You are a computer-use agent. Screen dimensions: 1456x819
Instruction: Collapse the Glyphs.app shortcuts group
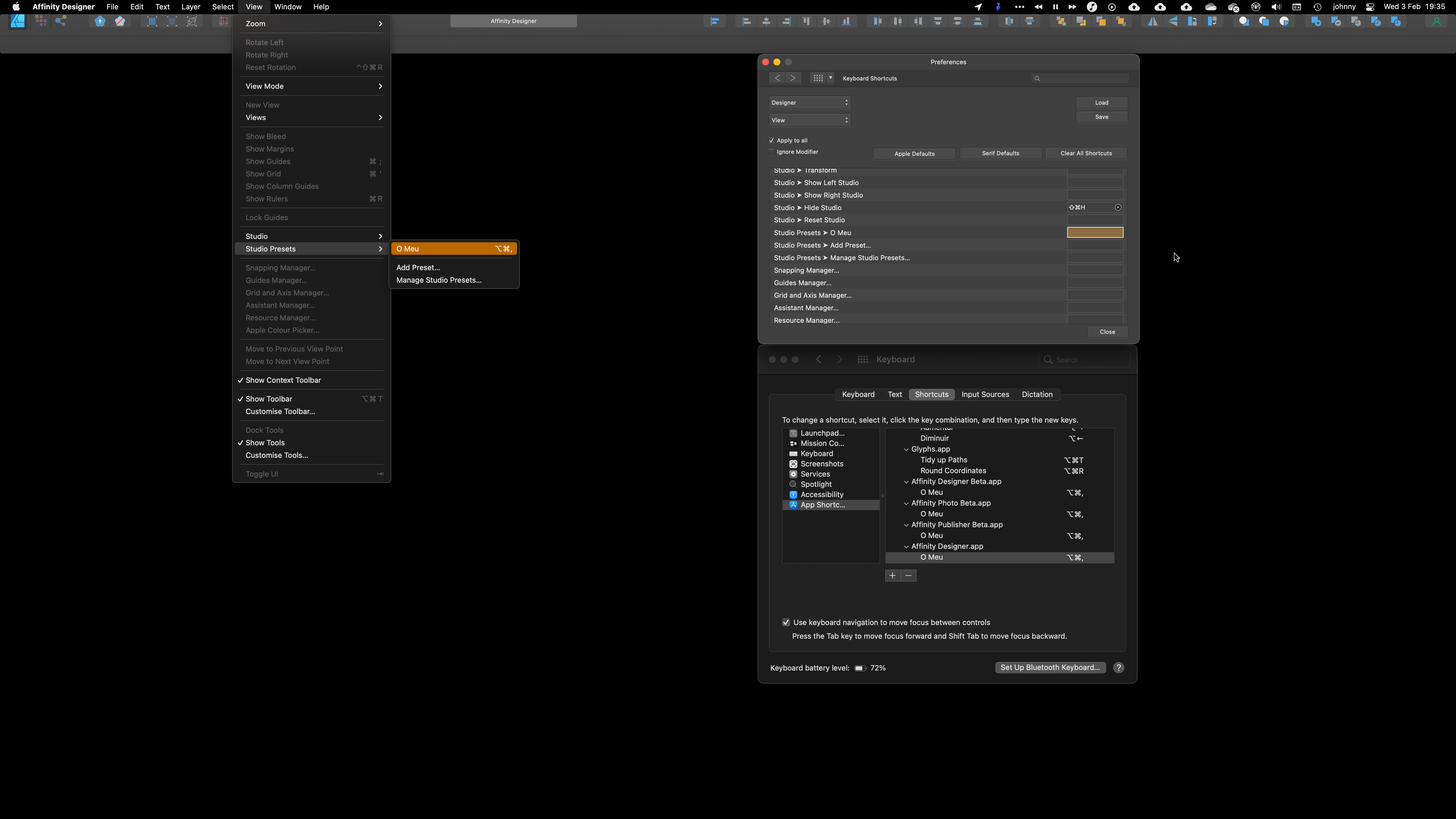pyautogui.click(x=907, y=449)
